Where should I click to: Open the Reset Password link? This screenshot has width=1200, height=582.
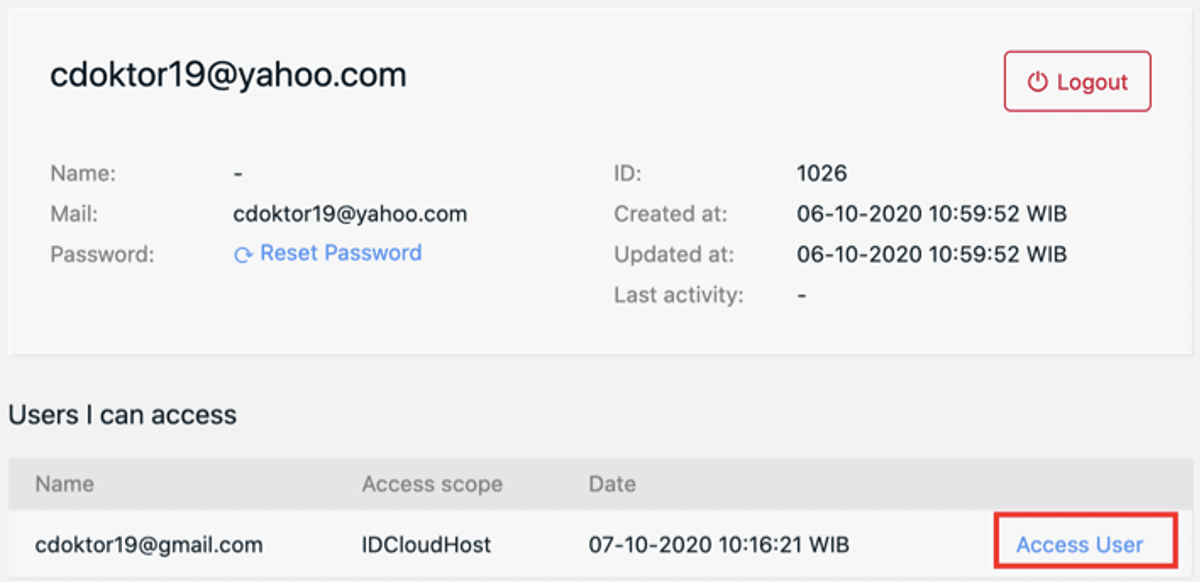click(x=340, y=253)
